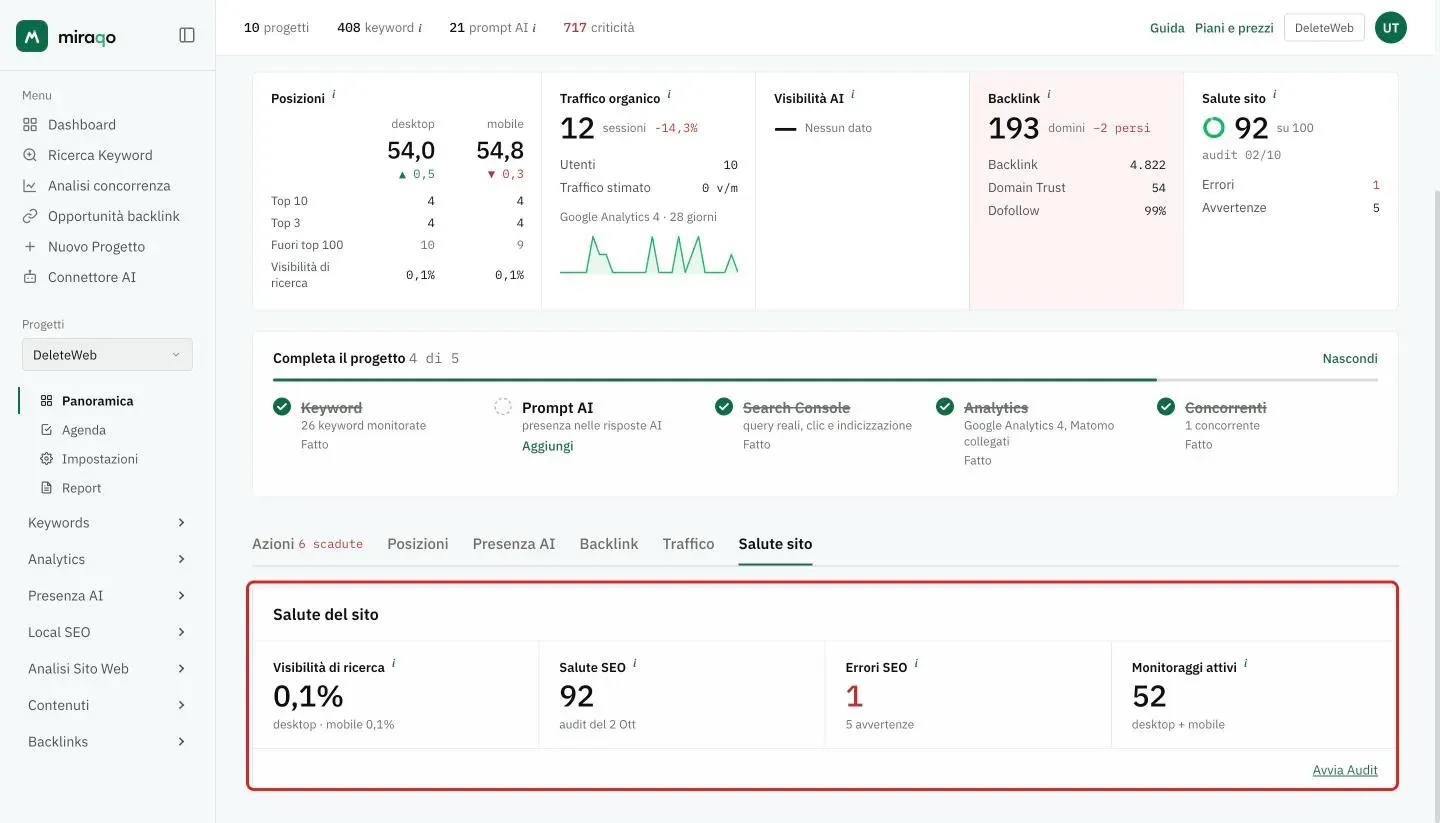Image resolution: width=1440 pixels, height=823 pixels.
Task: Expand the Analytics section
Action: pos(107,559)
